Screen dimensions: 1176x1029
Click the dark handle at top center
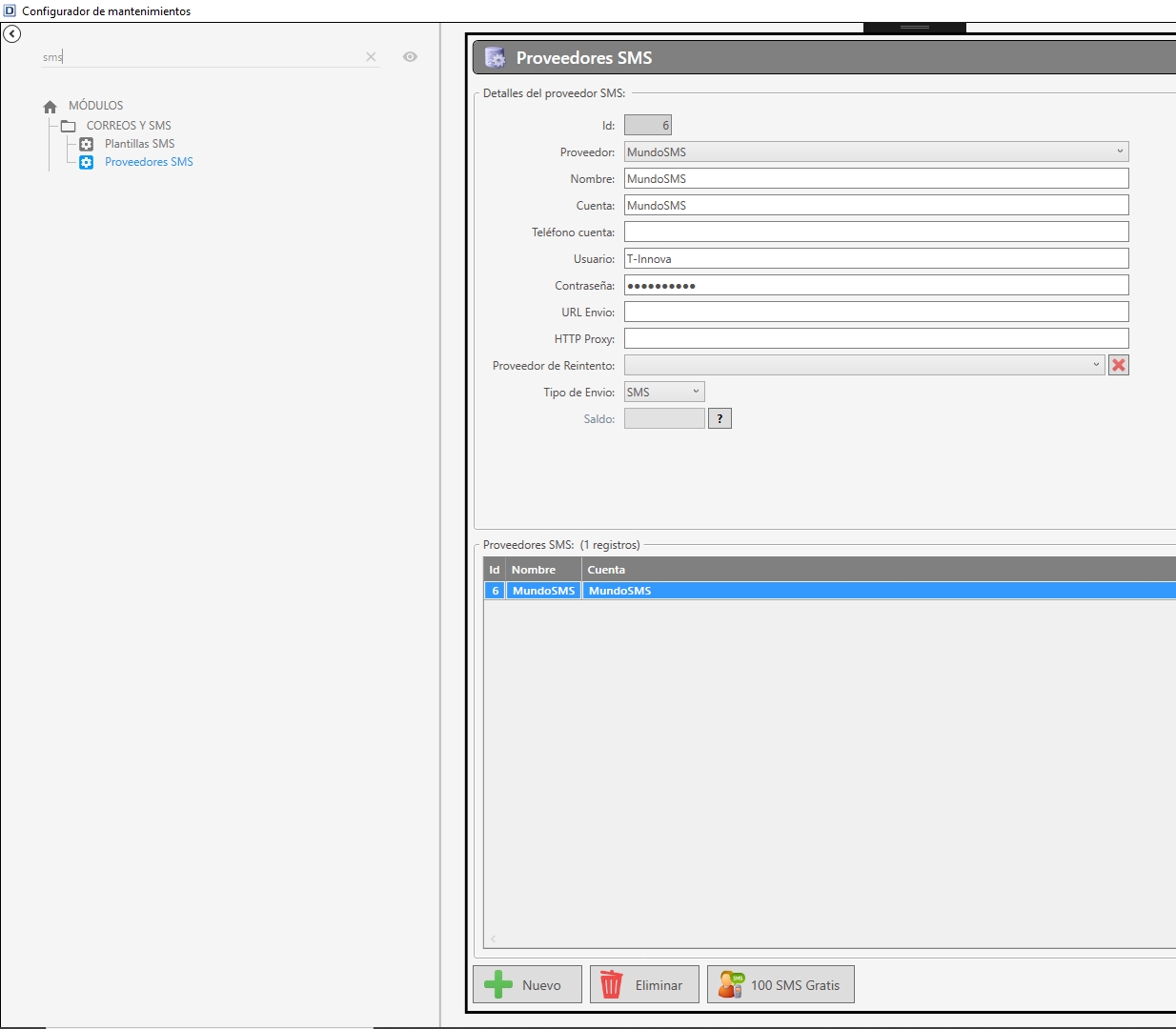click(x=915, y=28)
